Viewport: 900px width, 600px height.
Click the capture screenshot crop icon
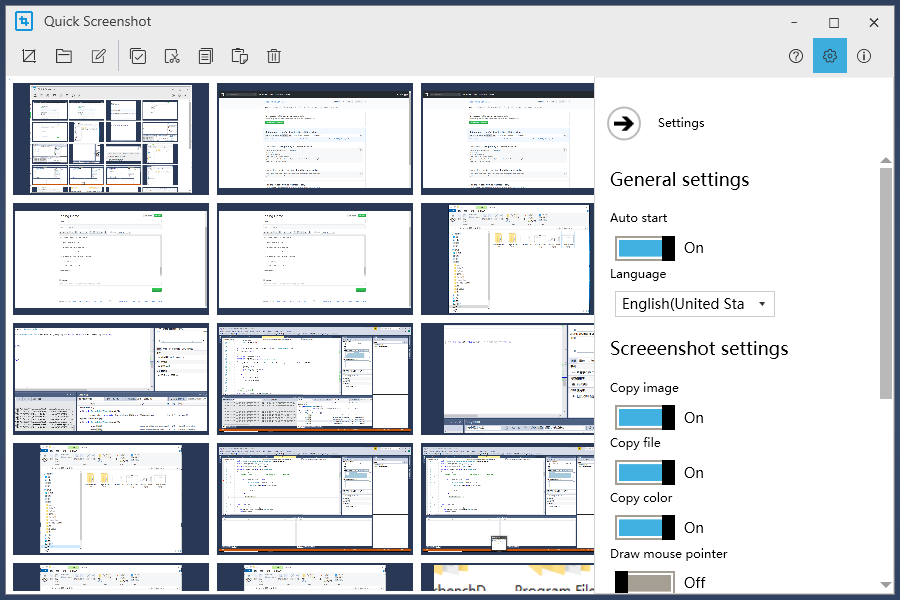29,56
